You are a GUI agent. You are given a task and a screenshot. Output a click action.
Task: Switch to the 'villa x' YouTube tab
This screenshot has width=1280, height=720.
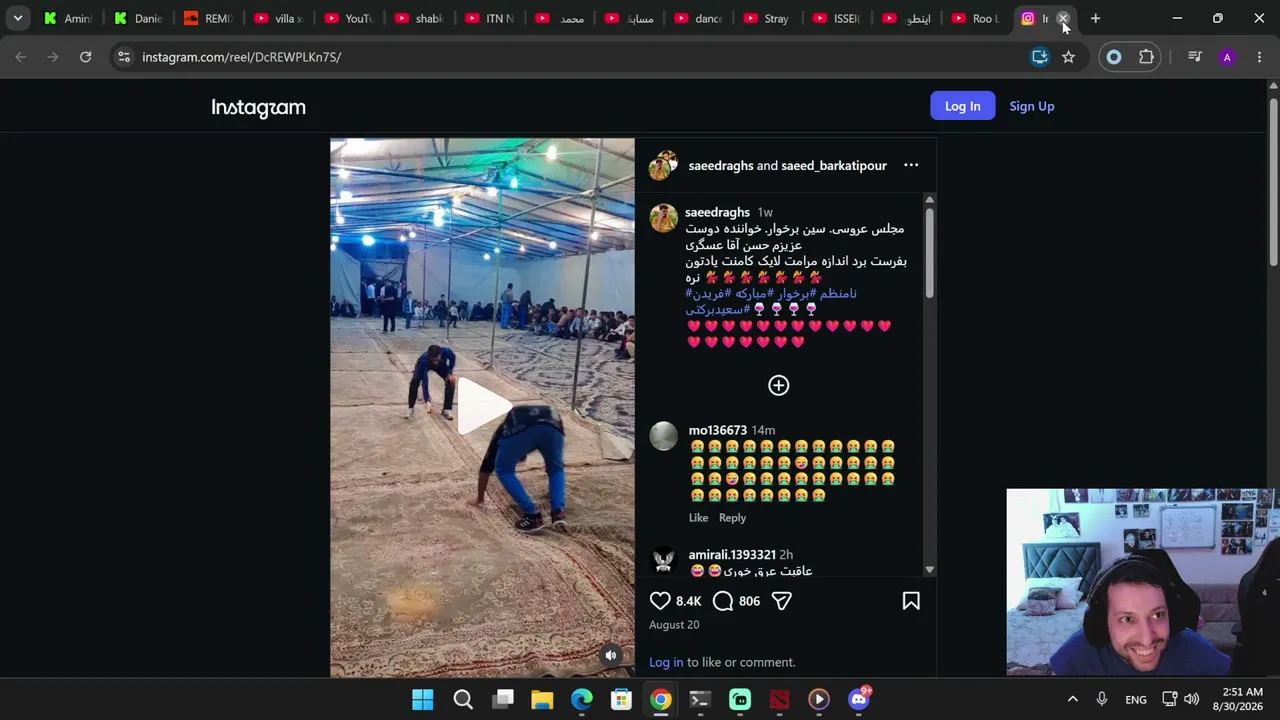(x=278, y=18)
